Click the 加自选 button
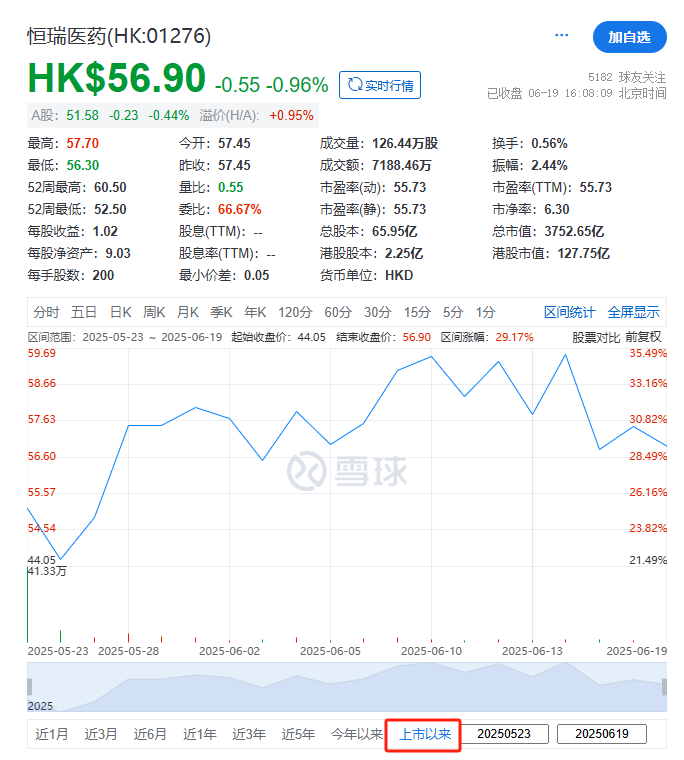 coord(629,37)
